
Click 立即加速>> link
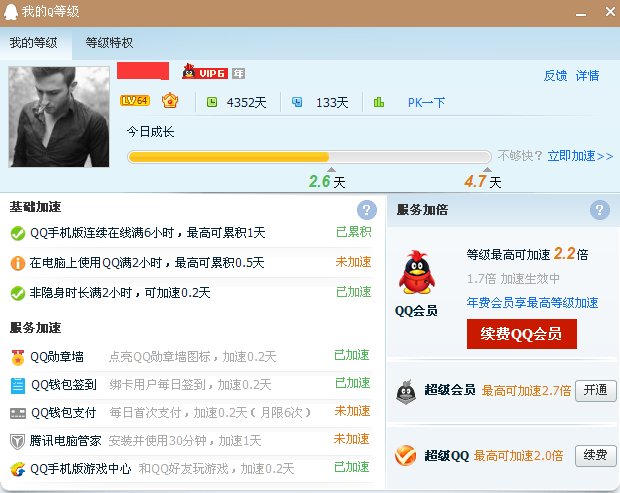(580, 156)
